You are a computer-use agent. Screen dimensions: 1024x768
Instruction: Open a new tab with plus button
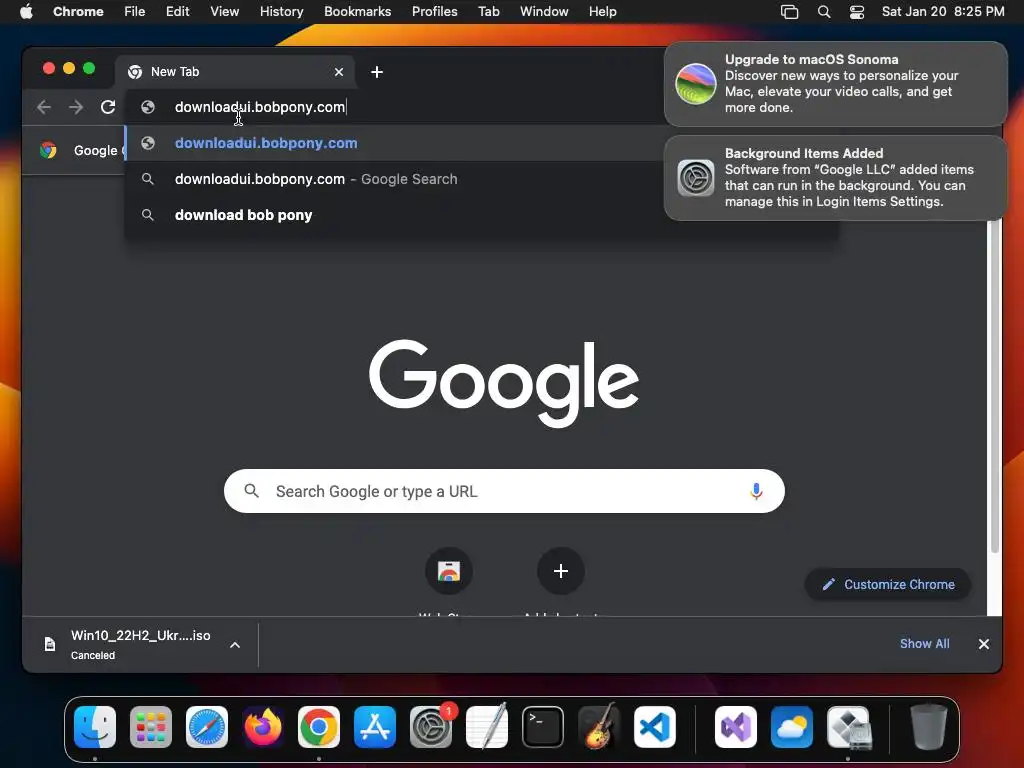click(377, 72)
